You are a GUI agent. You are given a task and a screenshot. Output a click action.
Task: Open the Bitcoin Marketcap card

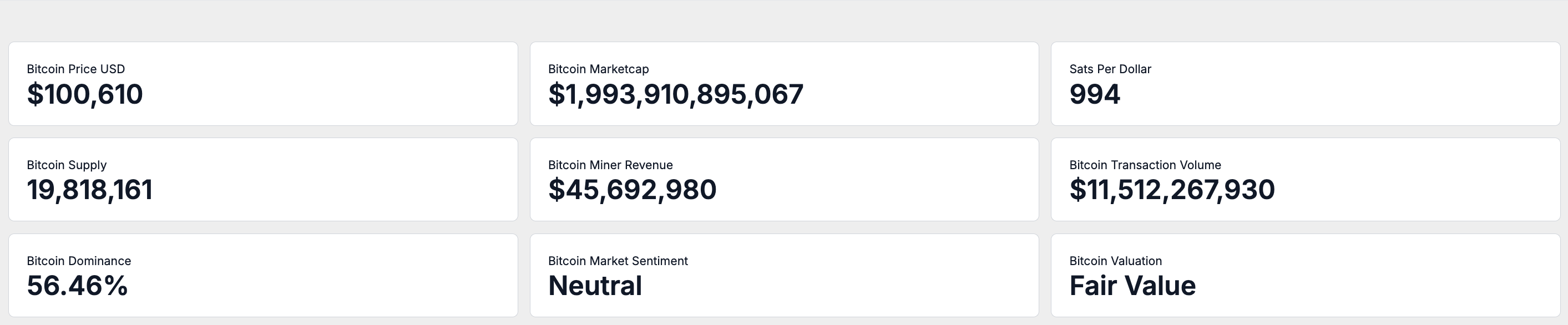(784, 84)
